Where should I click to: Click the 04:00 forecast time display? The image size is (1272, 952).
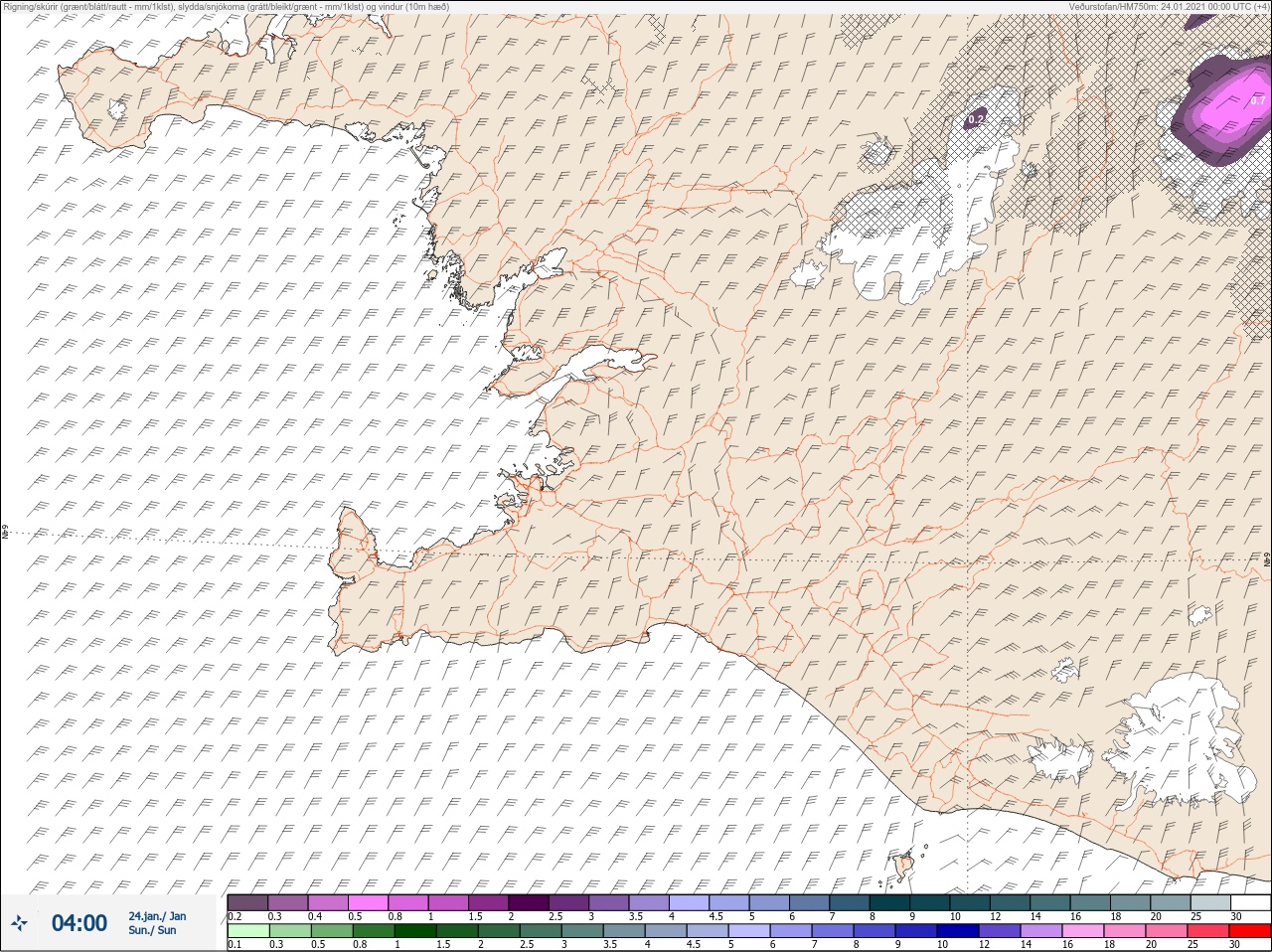[79, 923]
